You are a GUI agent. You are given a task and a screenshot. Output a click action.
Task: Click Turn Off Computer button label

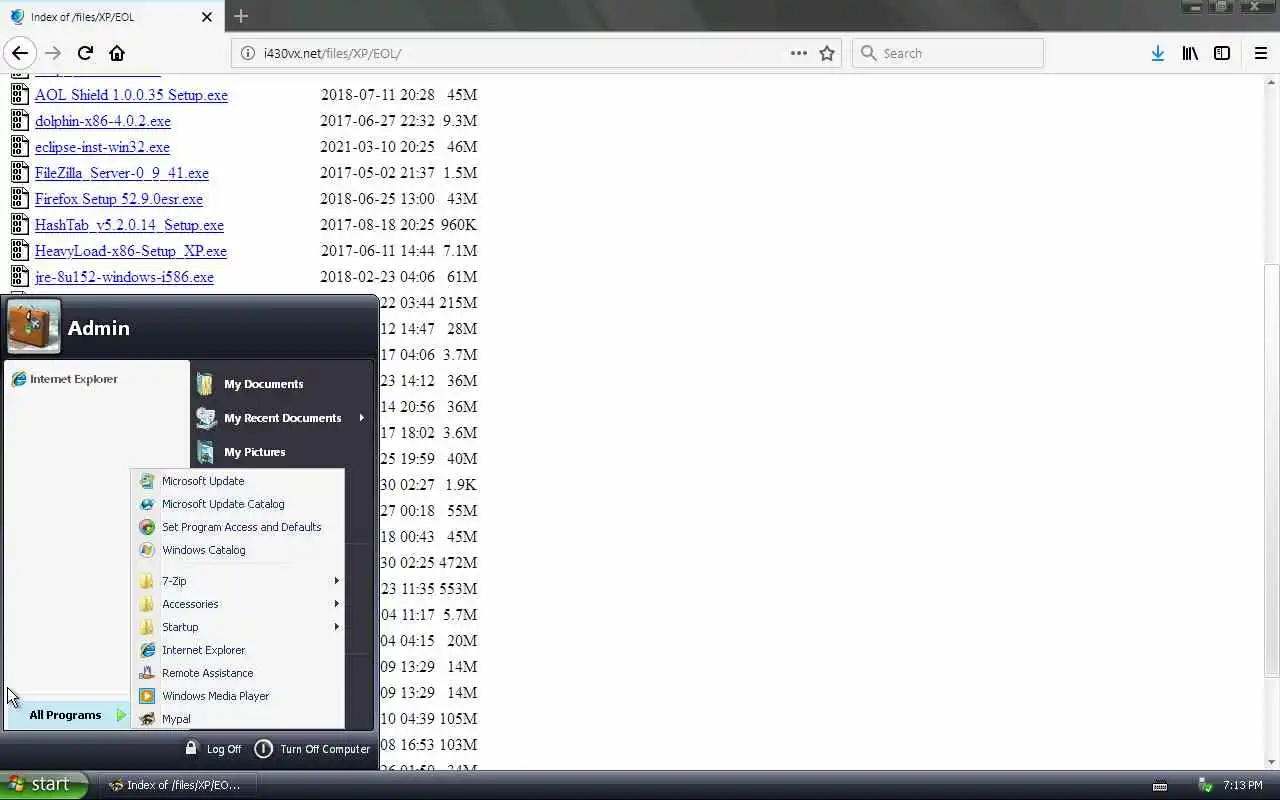click(x=325, y=749)
